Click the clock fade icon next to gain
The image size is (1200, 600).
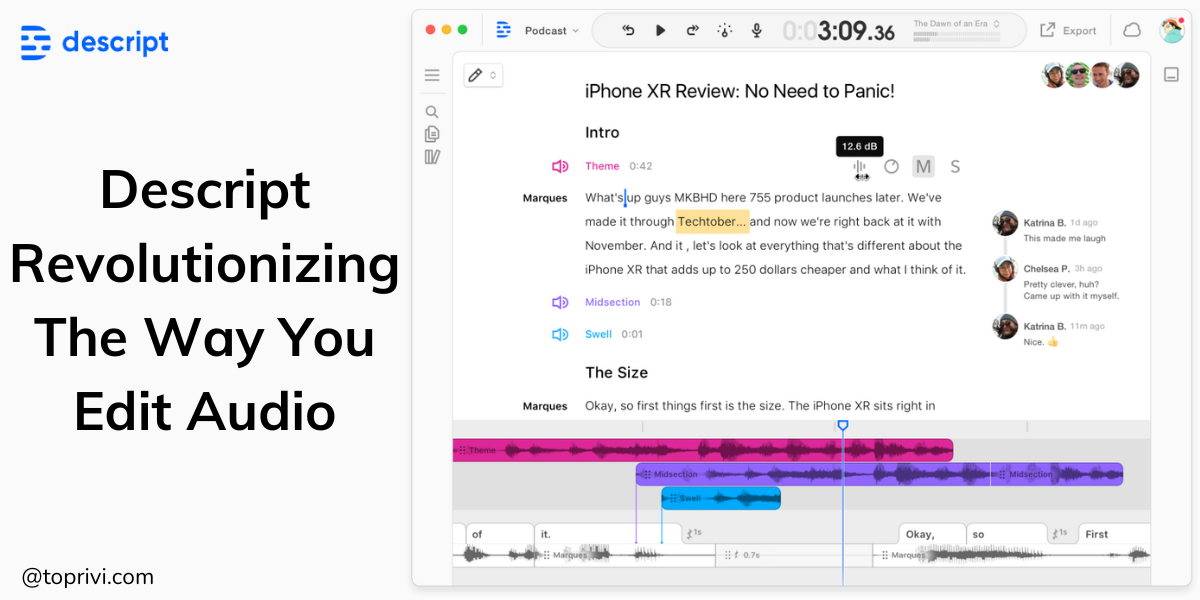[x=891, y=166]
